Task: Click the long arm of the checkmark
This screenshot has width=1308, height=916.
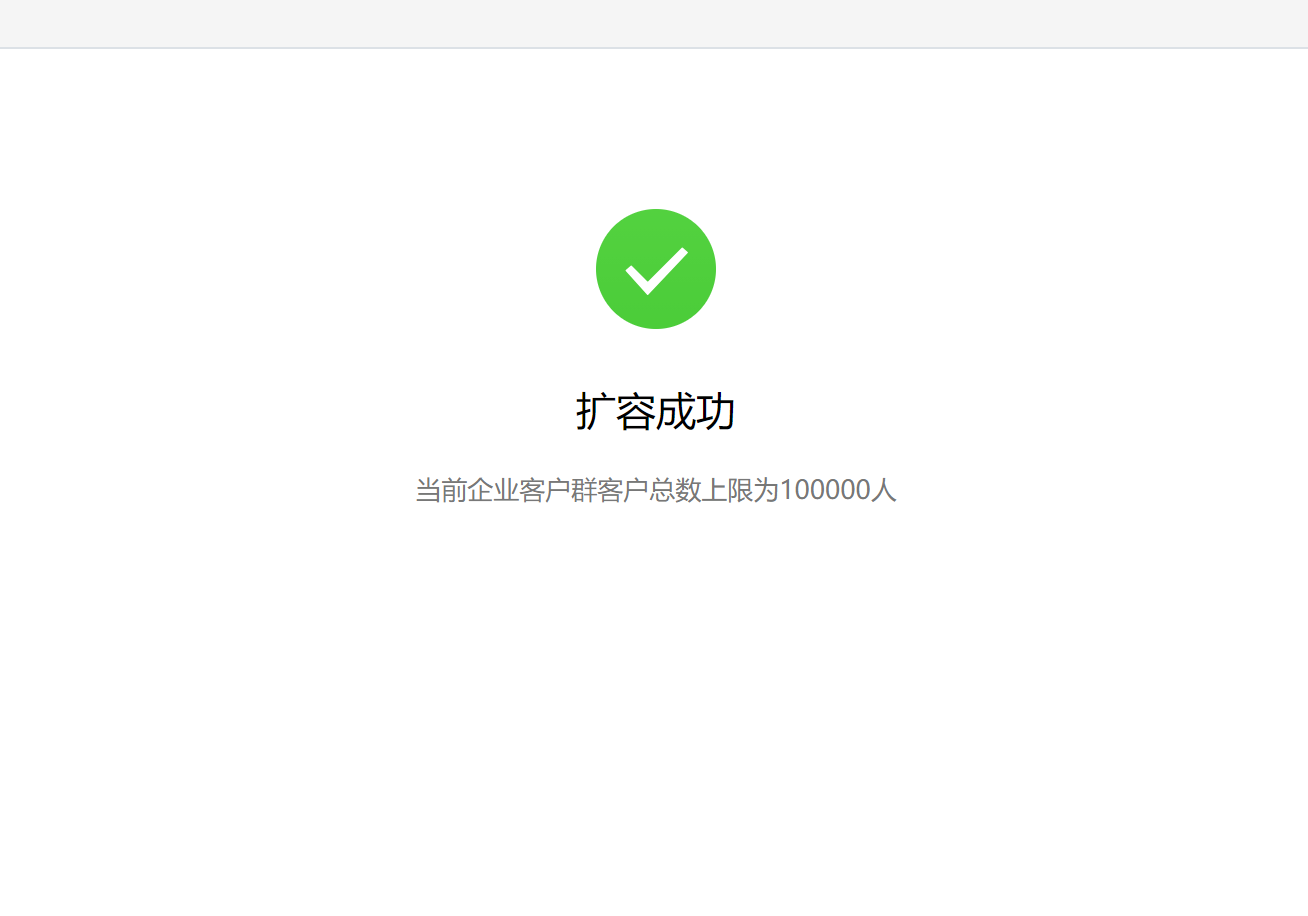Action: pyautogui.click(x=668, y=270)
